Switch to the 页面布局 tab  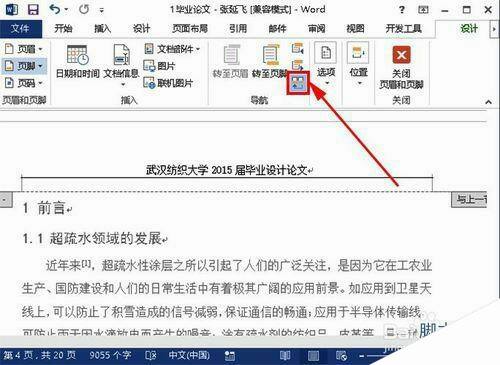(x=190, y=29)
